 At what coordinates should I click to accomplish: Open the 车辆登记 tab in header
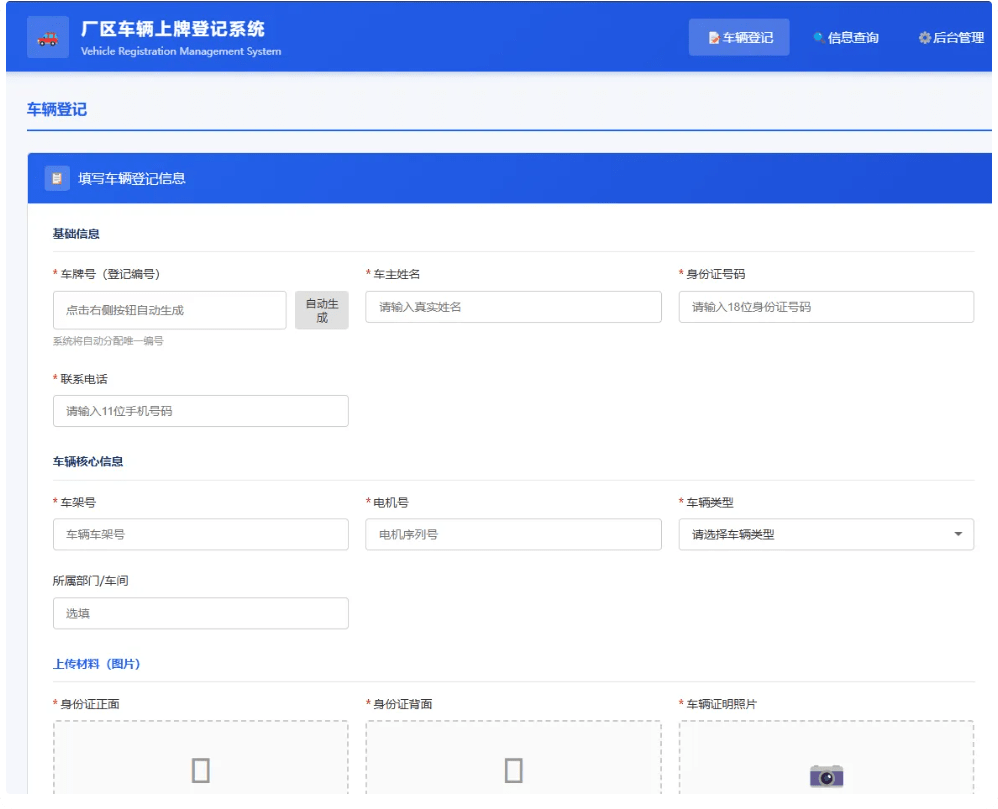click(x=739, y=38)
